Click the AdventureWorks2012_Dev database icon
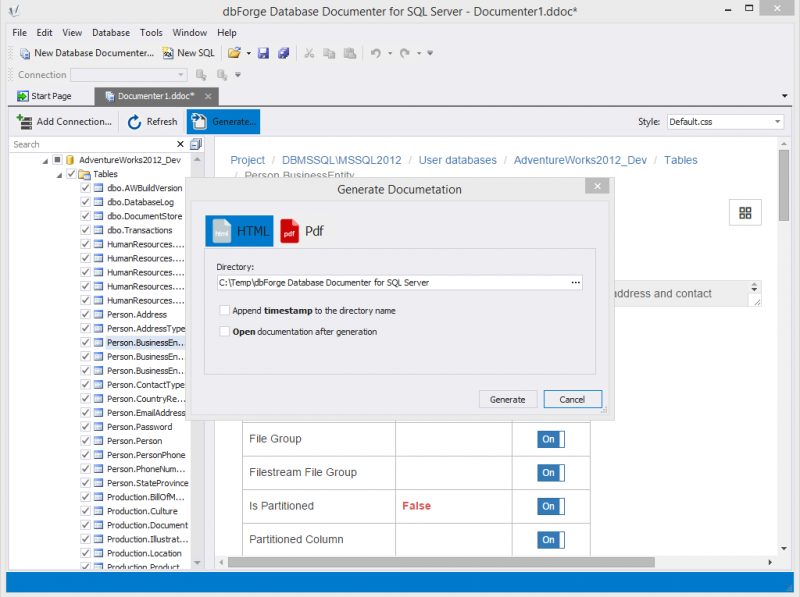This screenshot has height=597, width=800. click(70, 160)
